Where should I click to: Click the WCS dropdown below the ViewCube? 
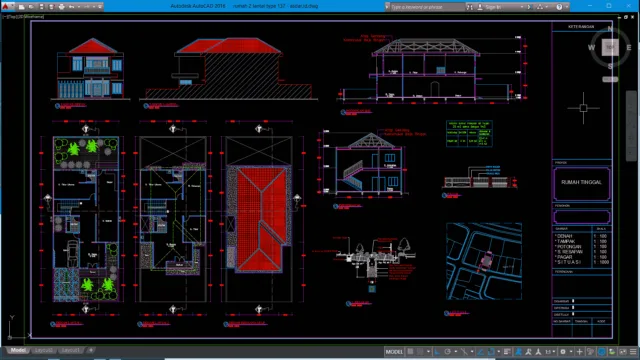click(x=610, y=79)
